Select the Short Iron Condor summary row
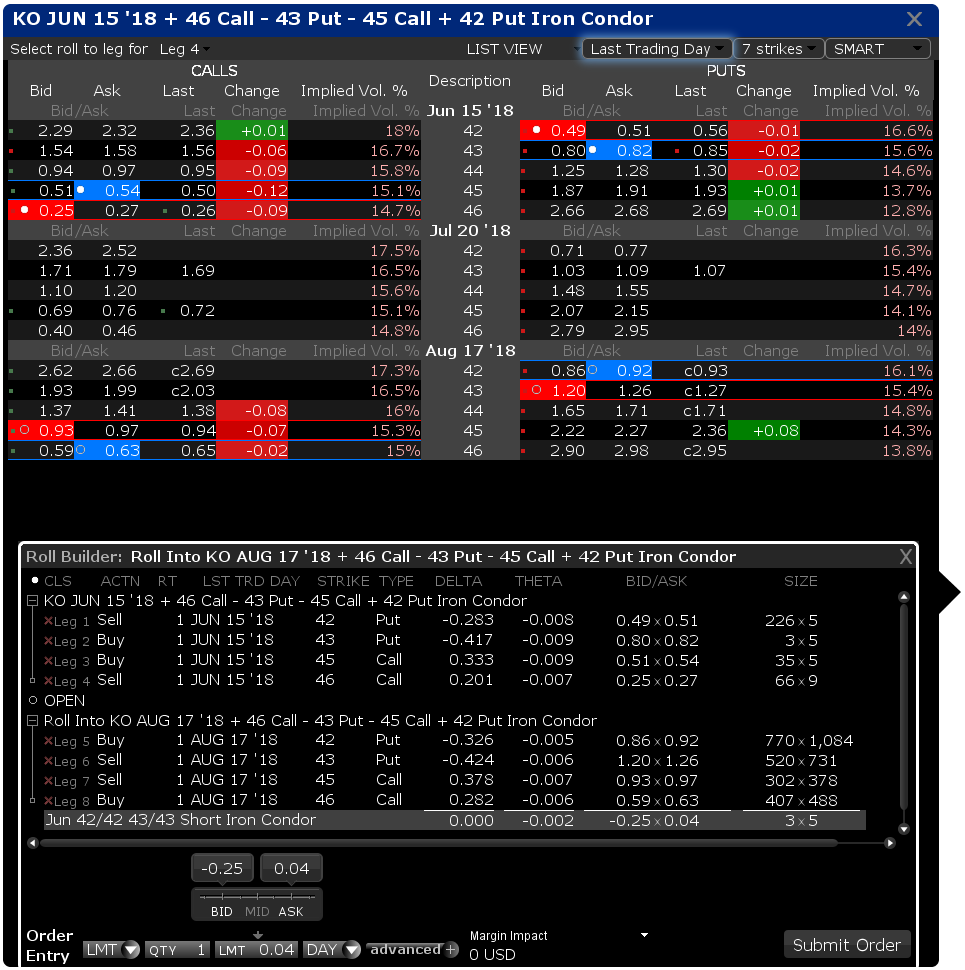 pos(454,820)
